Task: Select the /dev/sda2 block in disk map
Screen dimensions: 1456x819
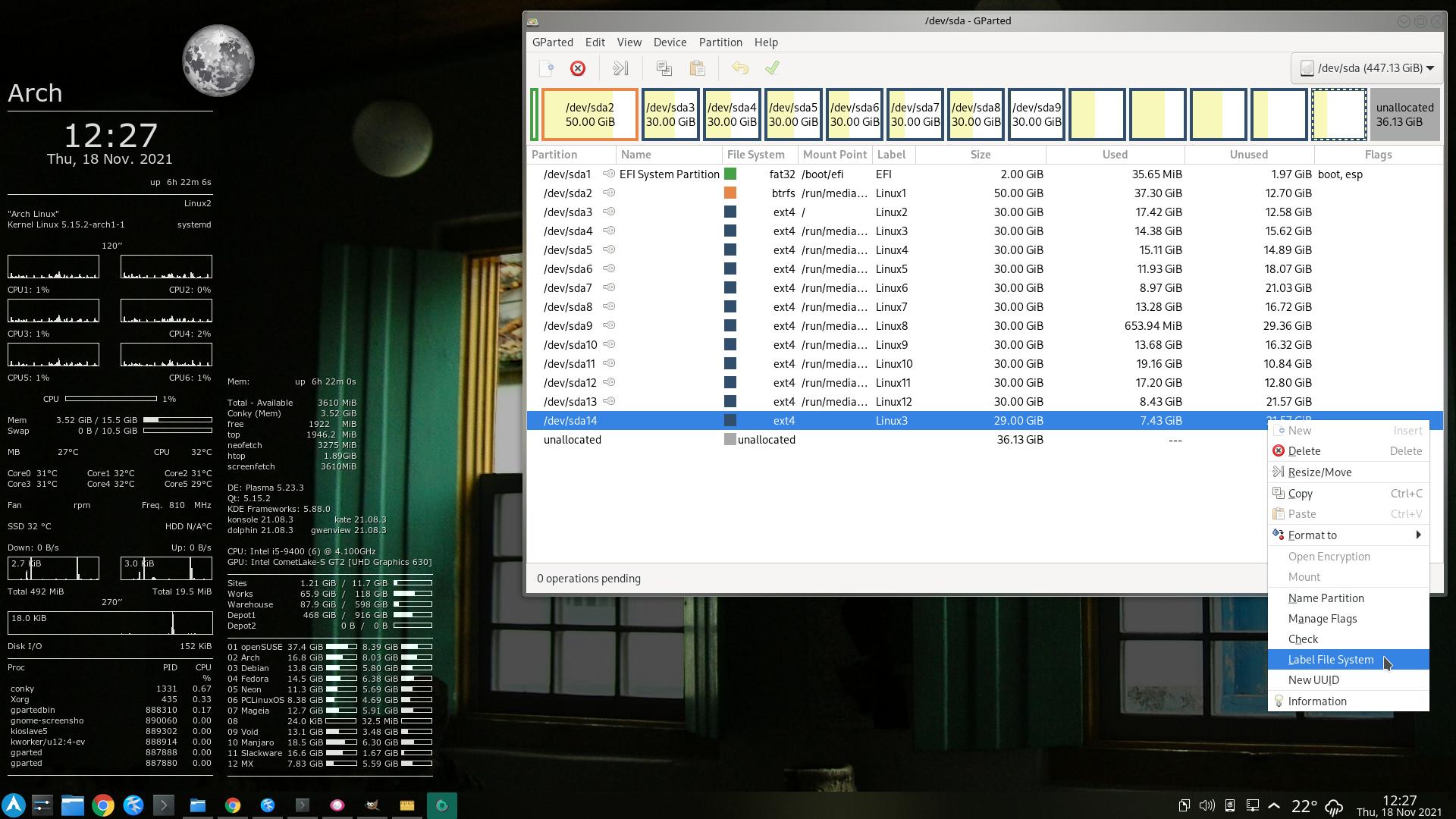Action: (590, 115)
